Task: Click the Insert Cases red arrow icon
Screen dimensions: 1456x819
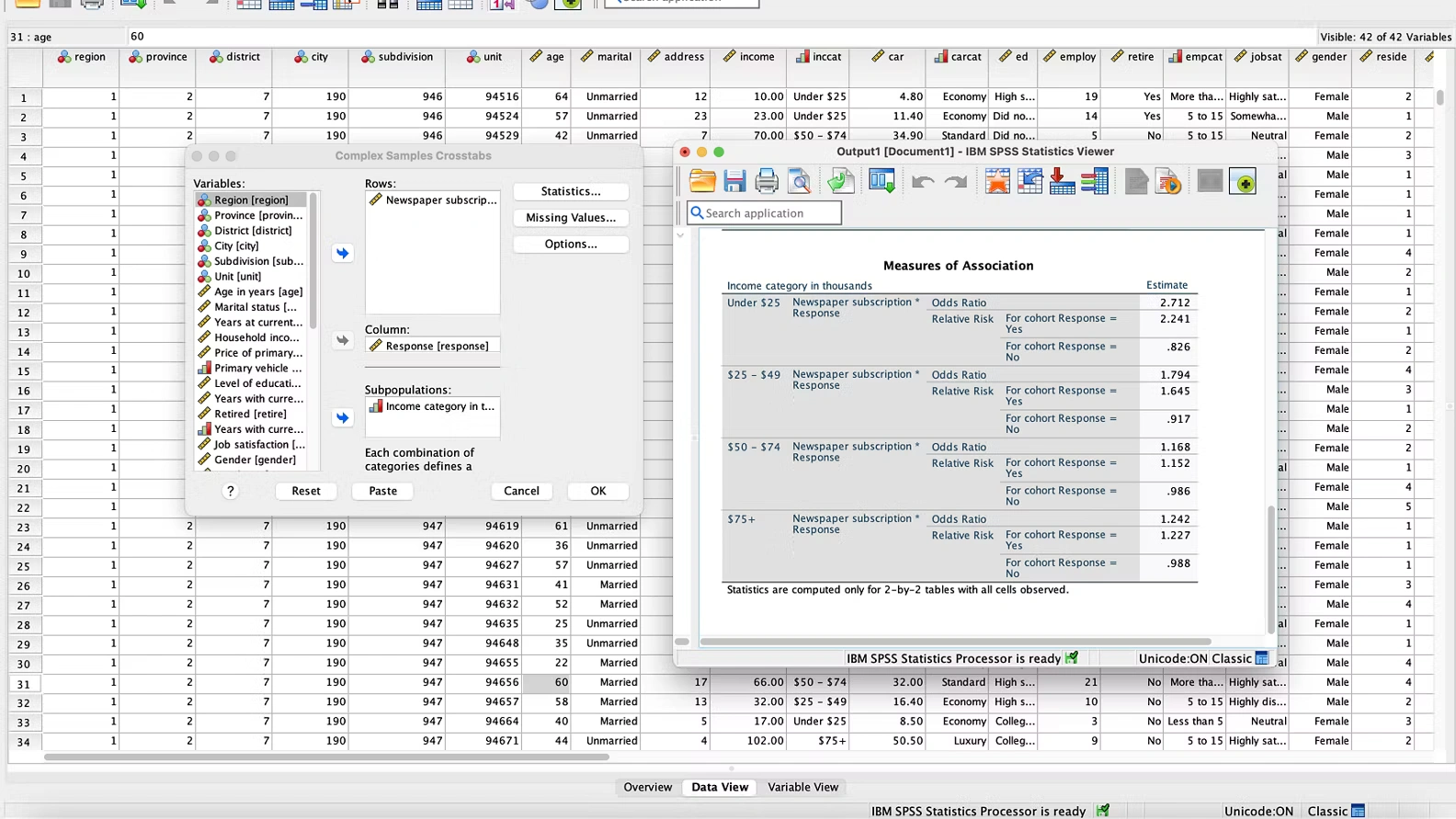Action: [x=1062, y=182]
